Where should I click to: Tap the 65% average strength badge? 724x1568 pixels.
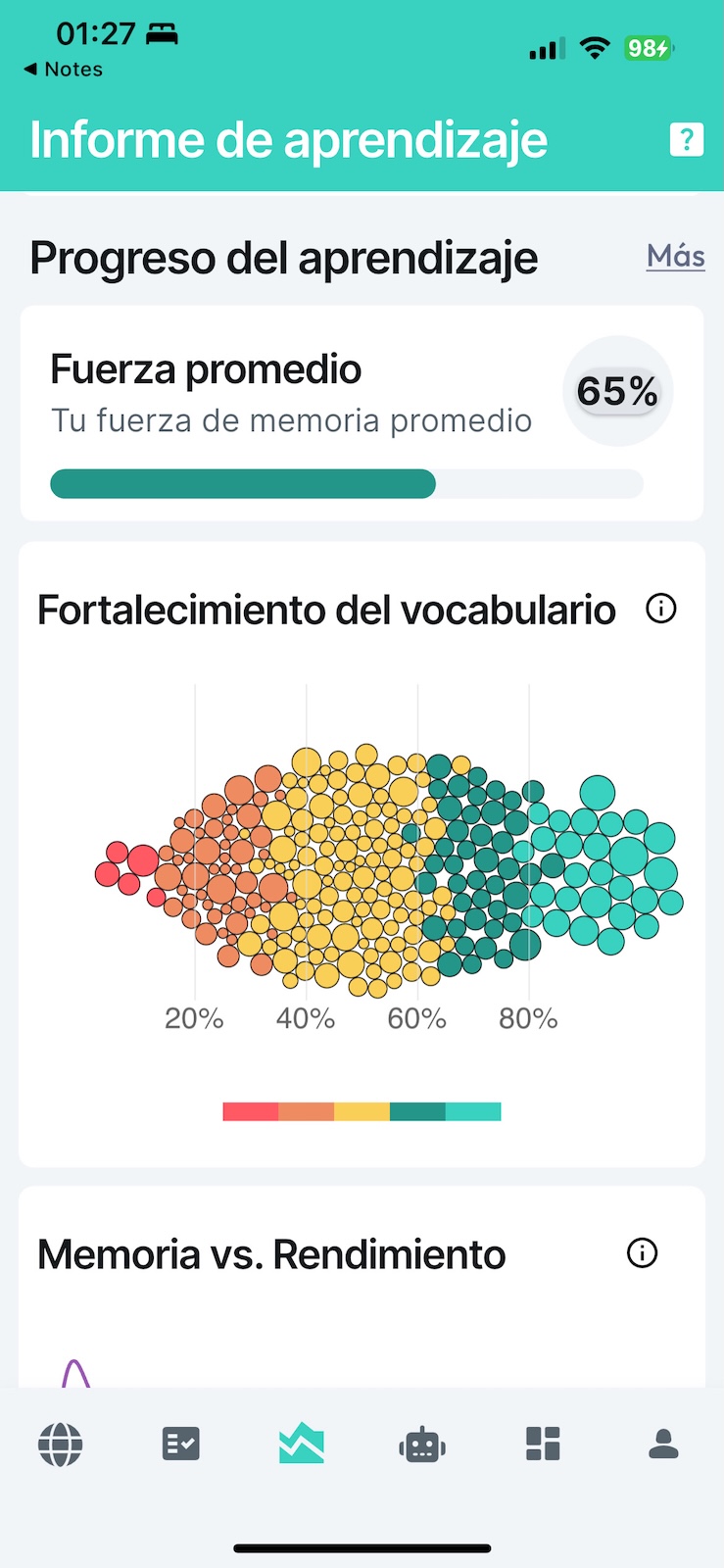click(617, 391)
